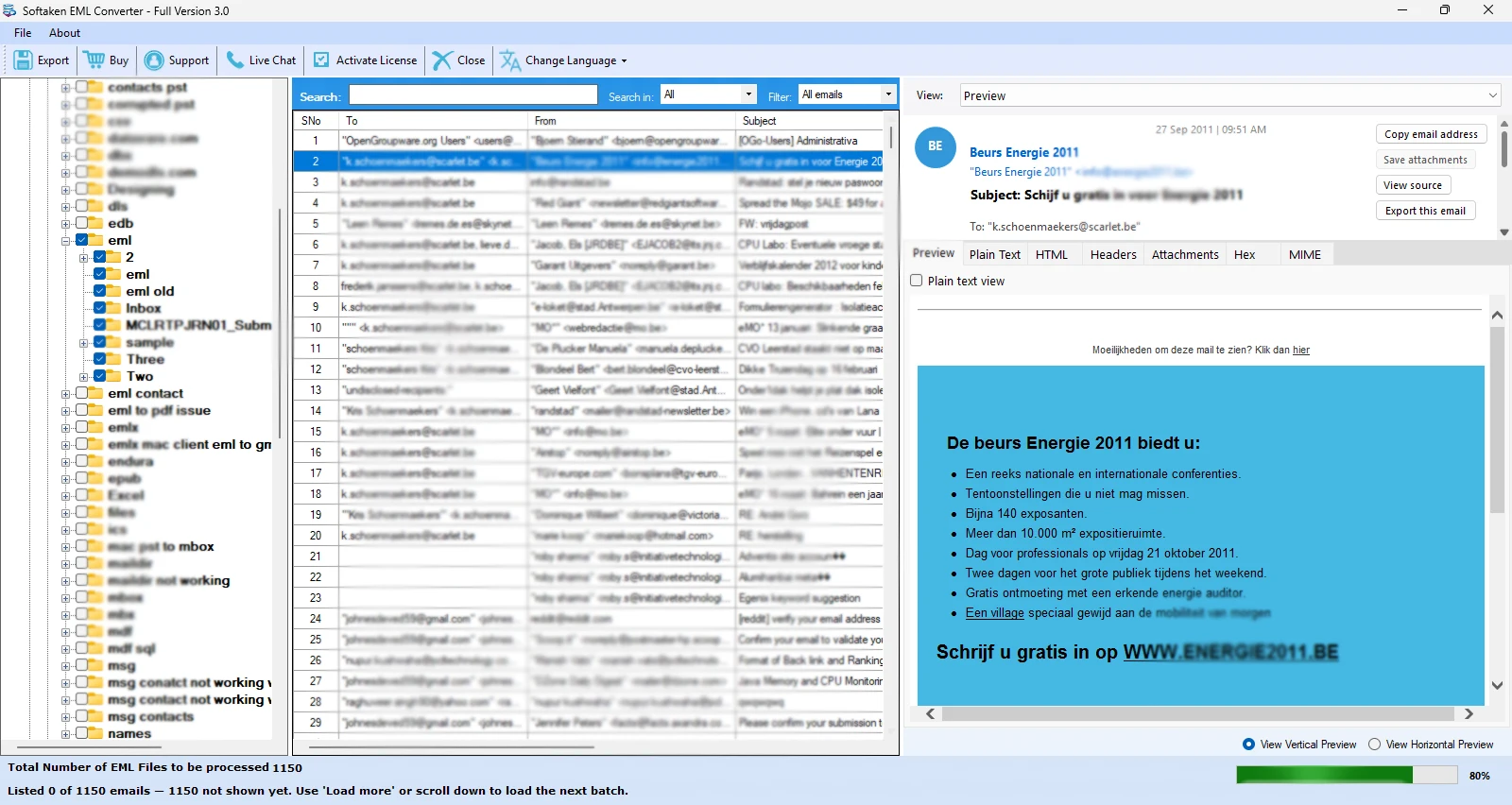1512x805 pixels.
Task: Select the eml to pdf issue folder
Action: [159, 410]
